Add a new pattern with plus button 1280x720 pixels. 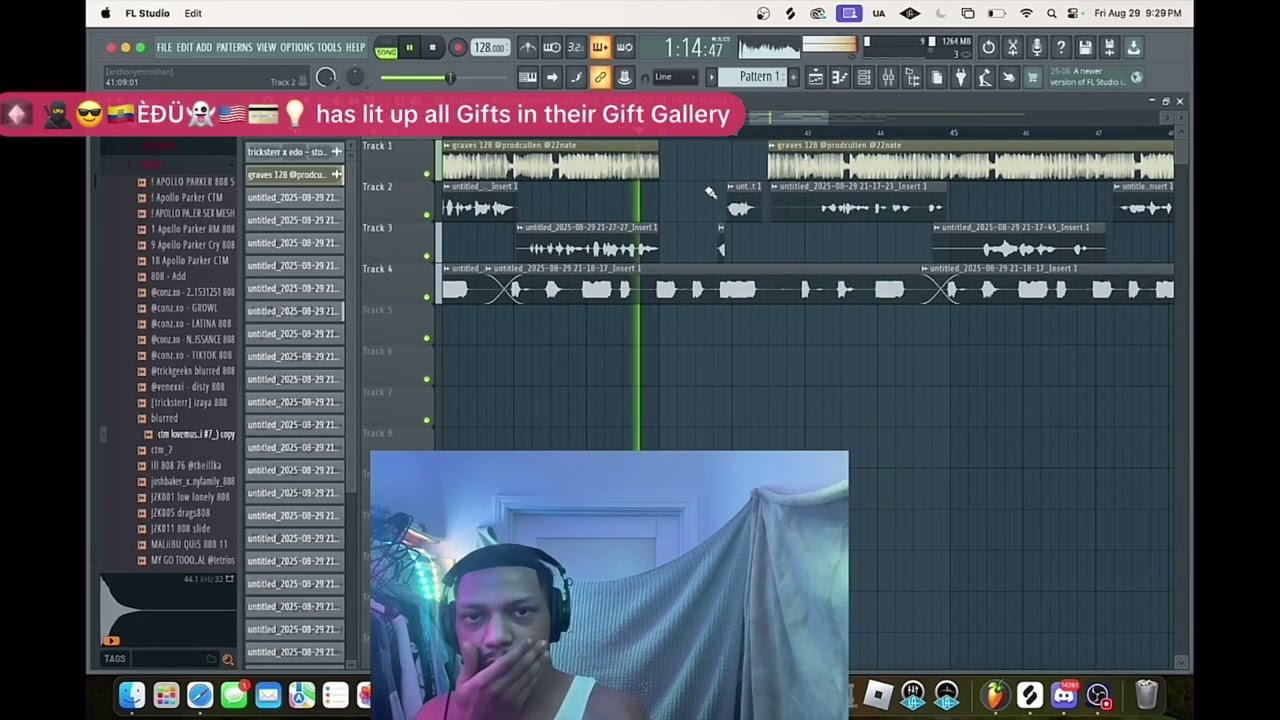793,77
